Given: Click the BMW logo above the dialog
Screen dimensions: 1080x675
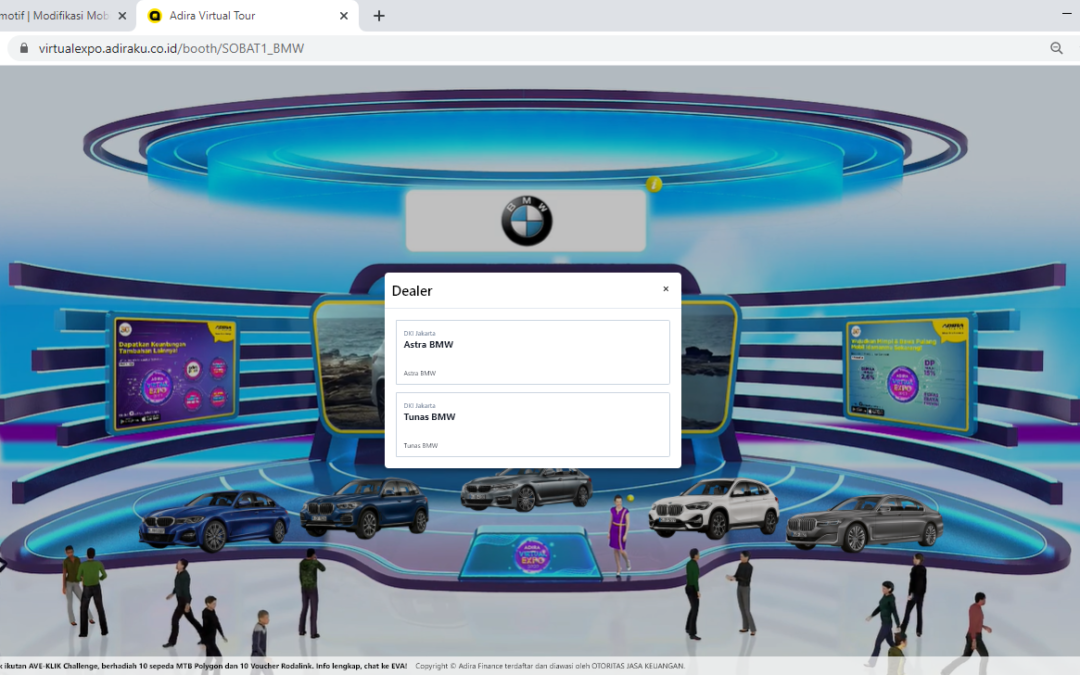Looking at the screenshot, I should click(526, 220).
